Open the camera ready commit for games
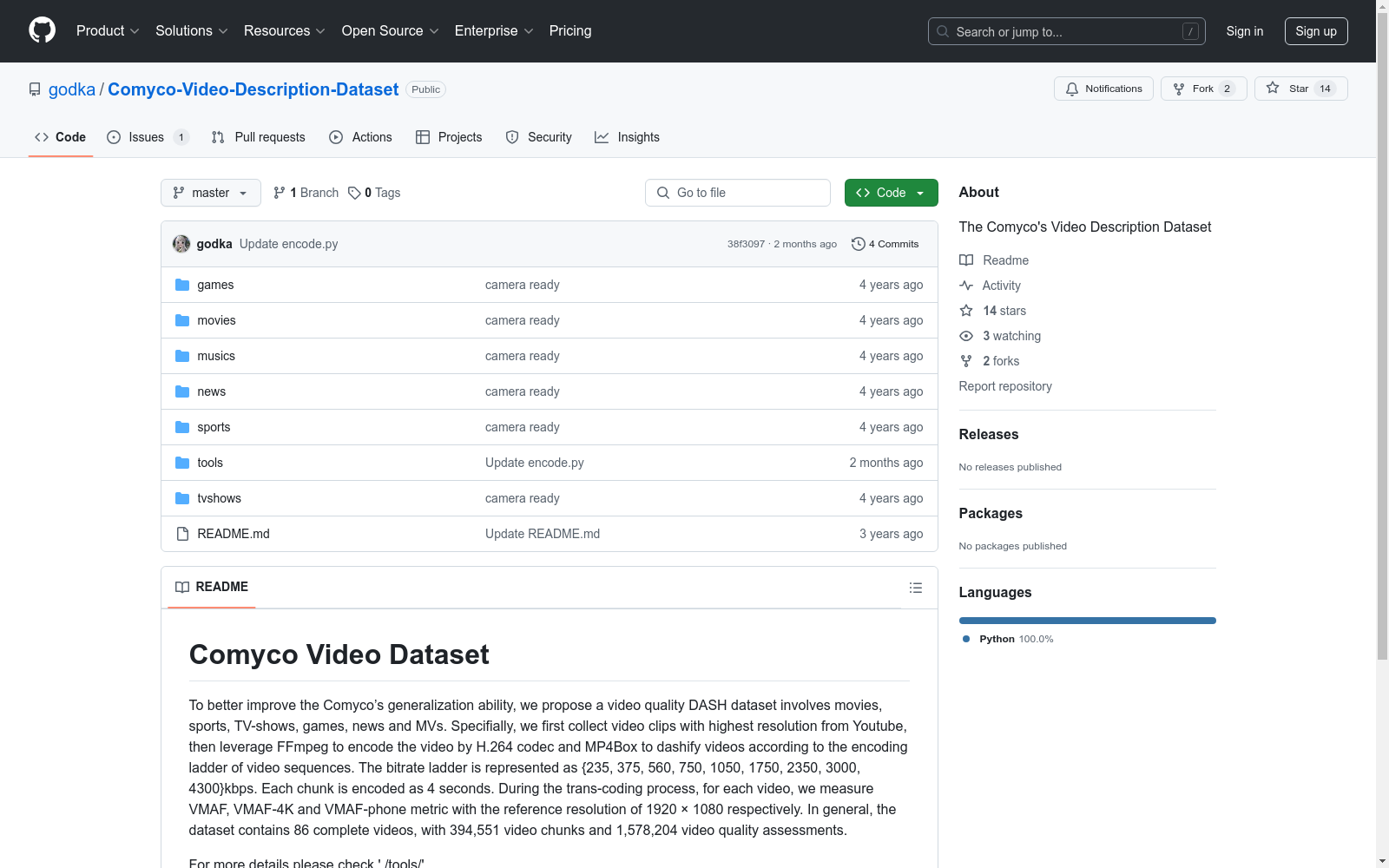 pos(523,285)
